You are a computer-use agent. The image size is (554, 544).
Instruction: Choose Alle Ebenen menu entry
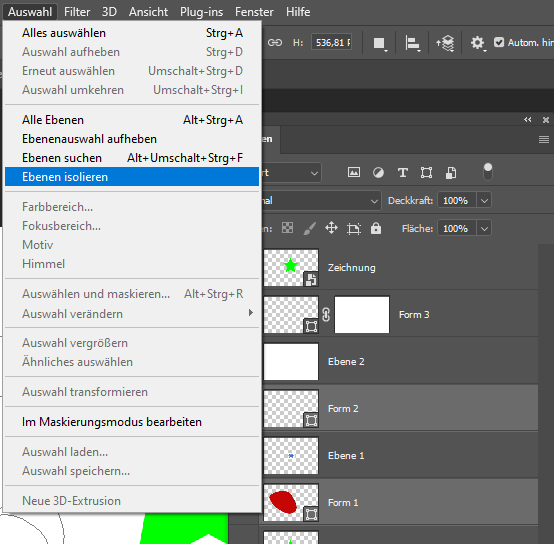click(132, 120)
